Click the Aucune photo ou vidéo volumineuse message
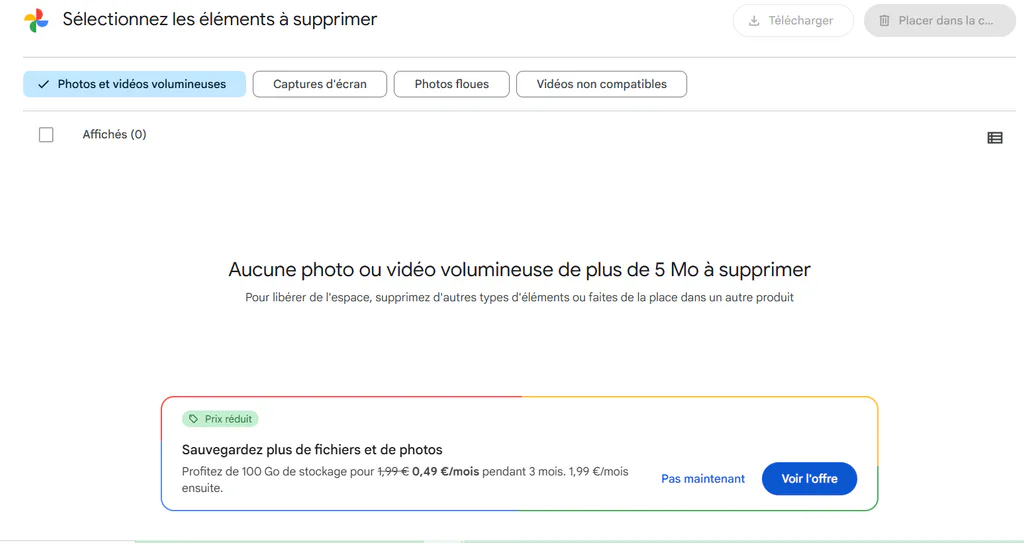Screen dimensions: 1024x543 519,270
